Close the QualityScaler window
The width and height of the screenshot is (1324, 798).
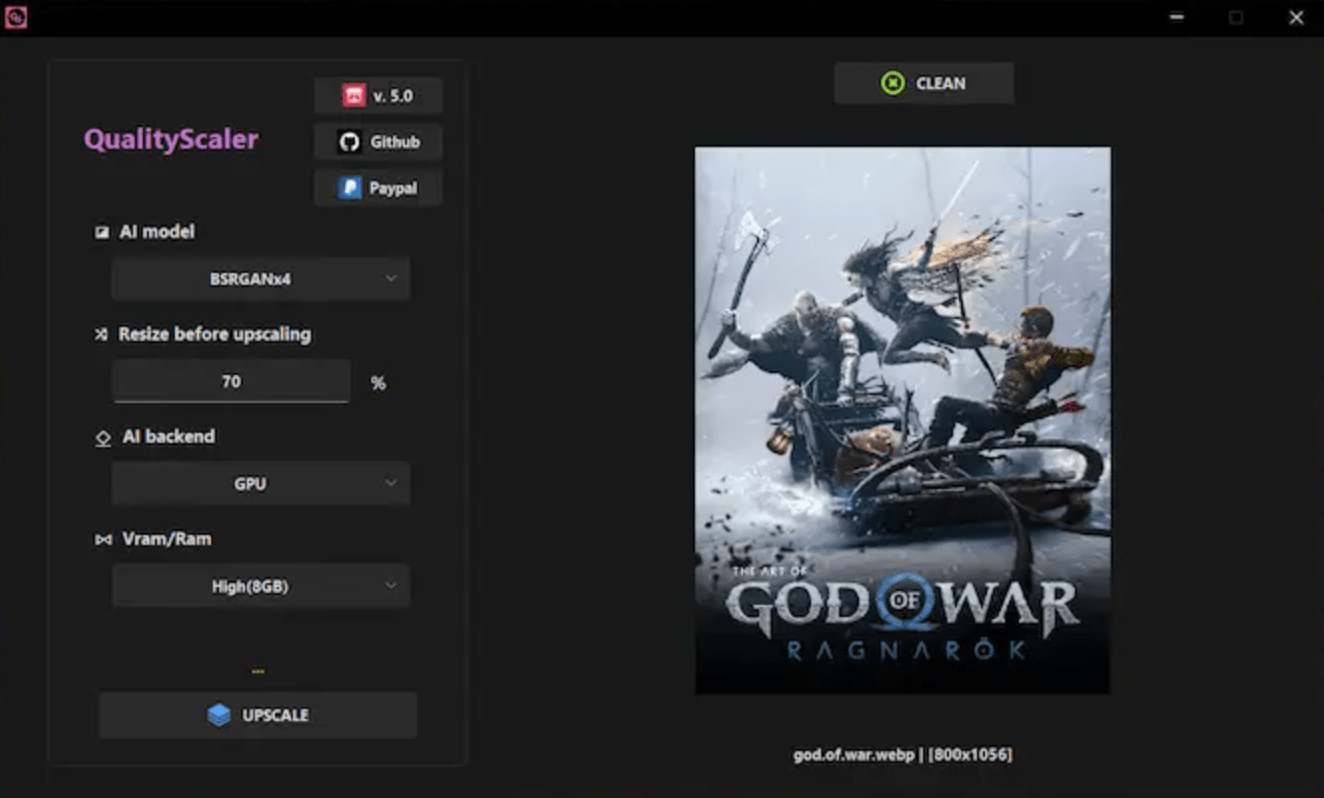pyautogui.click(x=1296, y=17)
